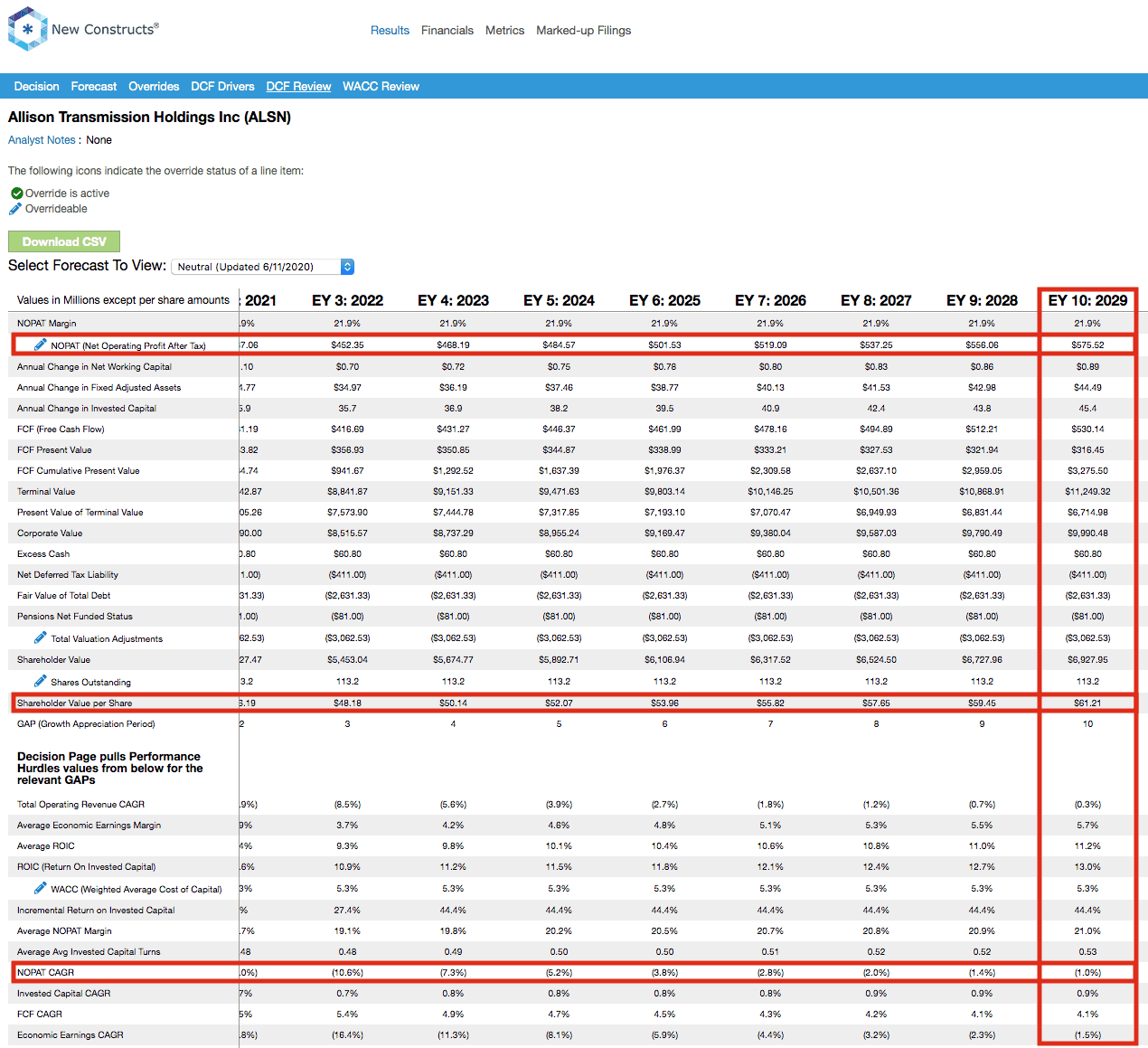Image resolution: width=1148 pixels, height=1048 pixels.
Task: Click the 'Average Economic Earnings Margin' label
Action: 89,826
